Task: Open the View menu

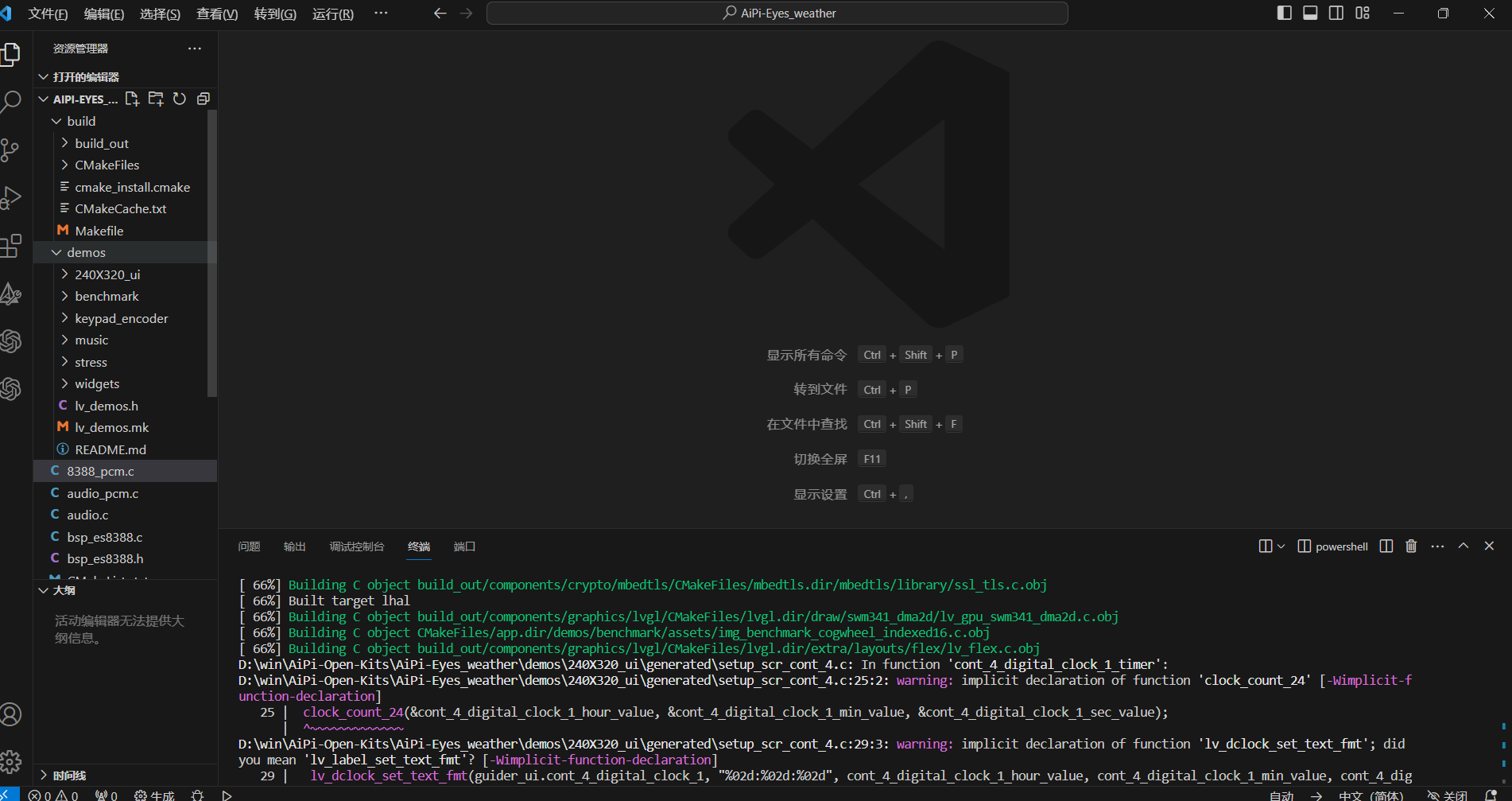Action: click(x=217, y=14)
